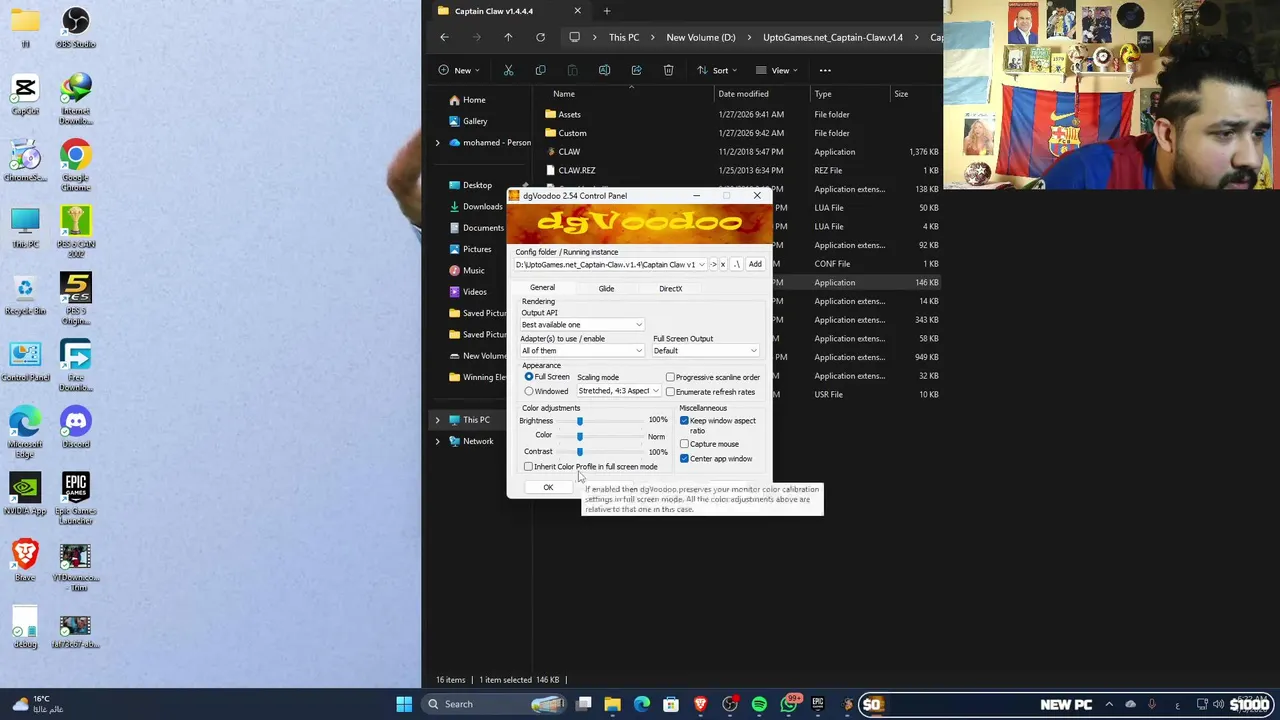Image resolution: width=1280 pixels, height=720 pixels.
Task: Click the Share icon in Explorer toolbar
Action: coord(636,70)
